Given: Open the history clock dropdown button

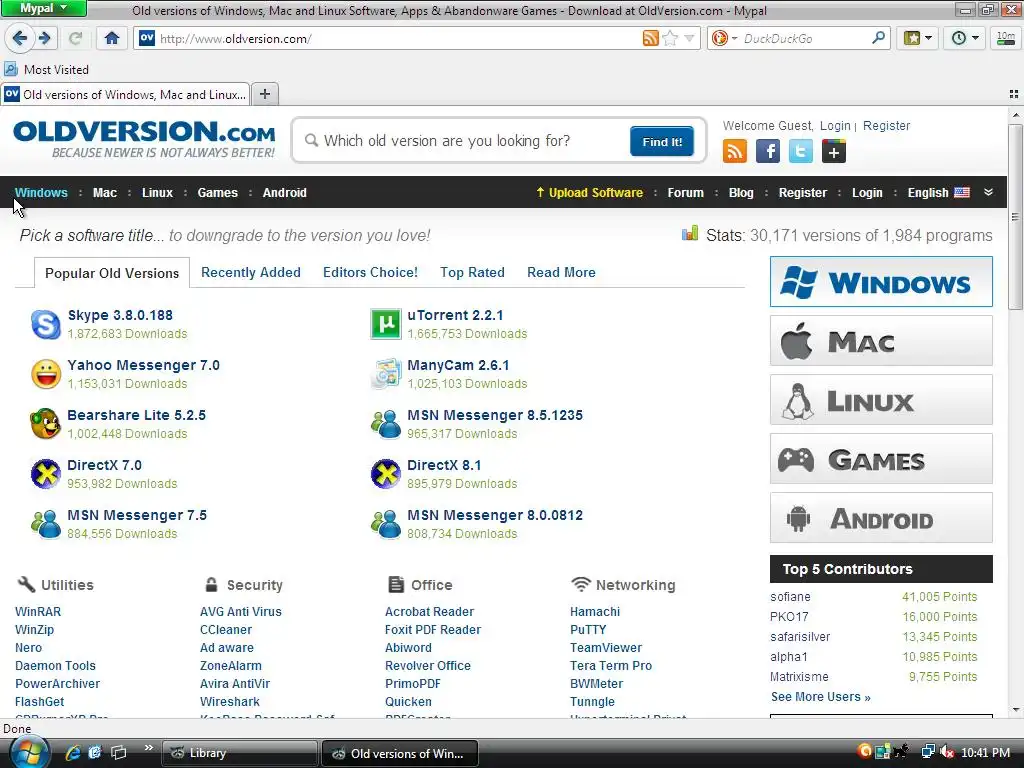Looking at the screenshot, I should (964, 38).
